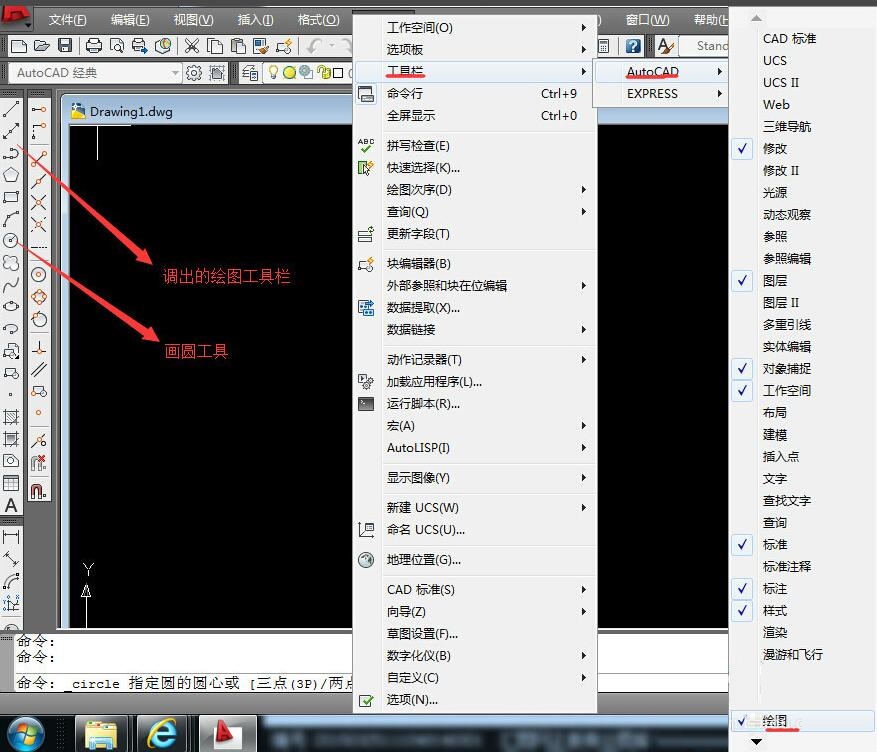877x752 pixels.
Task: Choose 块编辑器(B) from the menu
Action: pyautogui.click(x=474, y=263)
